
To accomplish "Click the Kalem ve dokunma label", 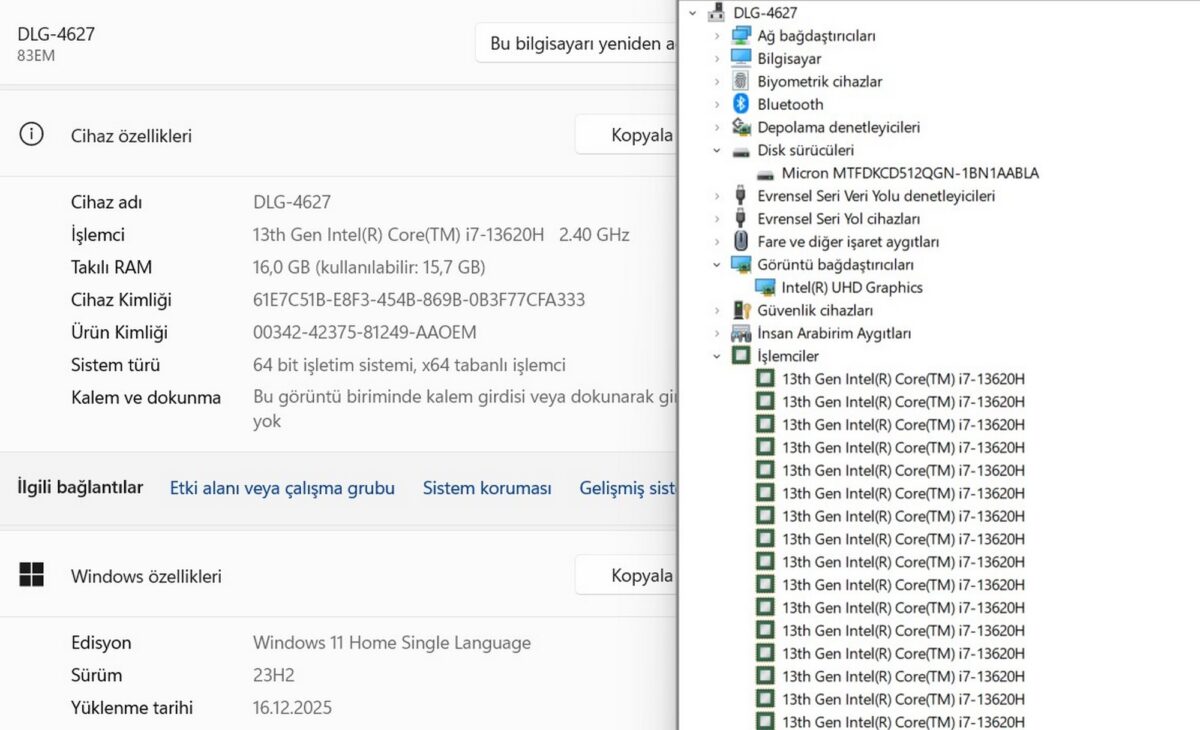I will pos(146,397).
